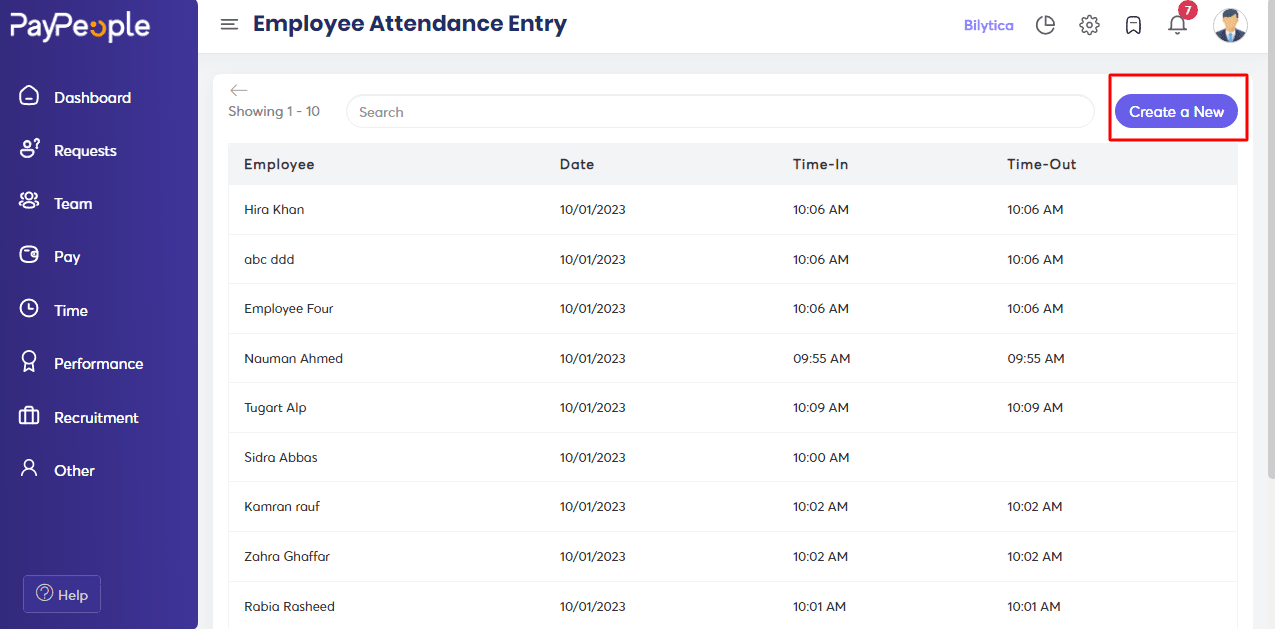Open the settings gear icon
The width and height of the screenshot is (1275, 629).
[1089, 25]
